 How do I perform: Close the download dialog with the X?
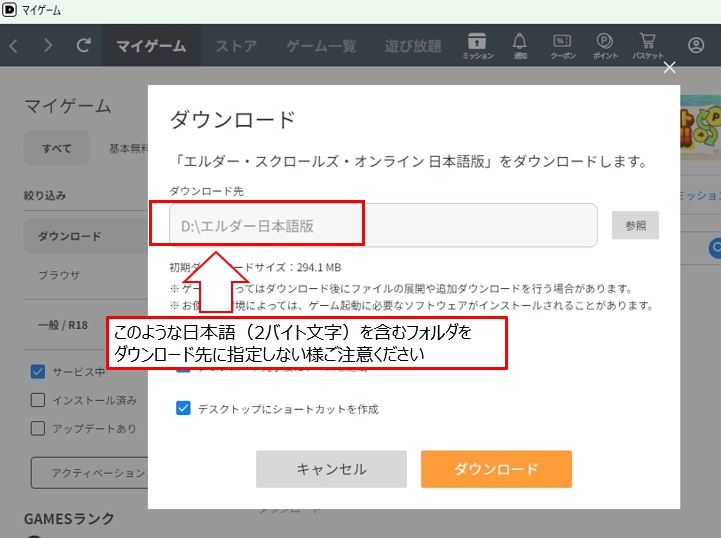[670, 68]
